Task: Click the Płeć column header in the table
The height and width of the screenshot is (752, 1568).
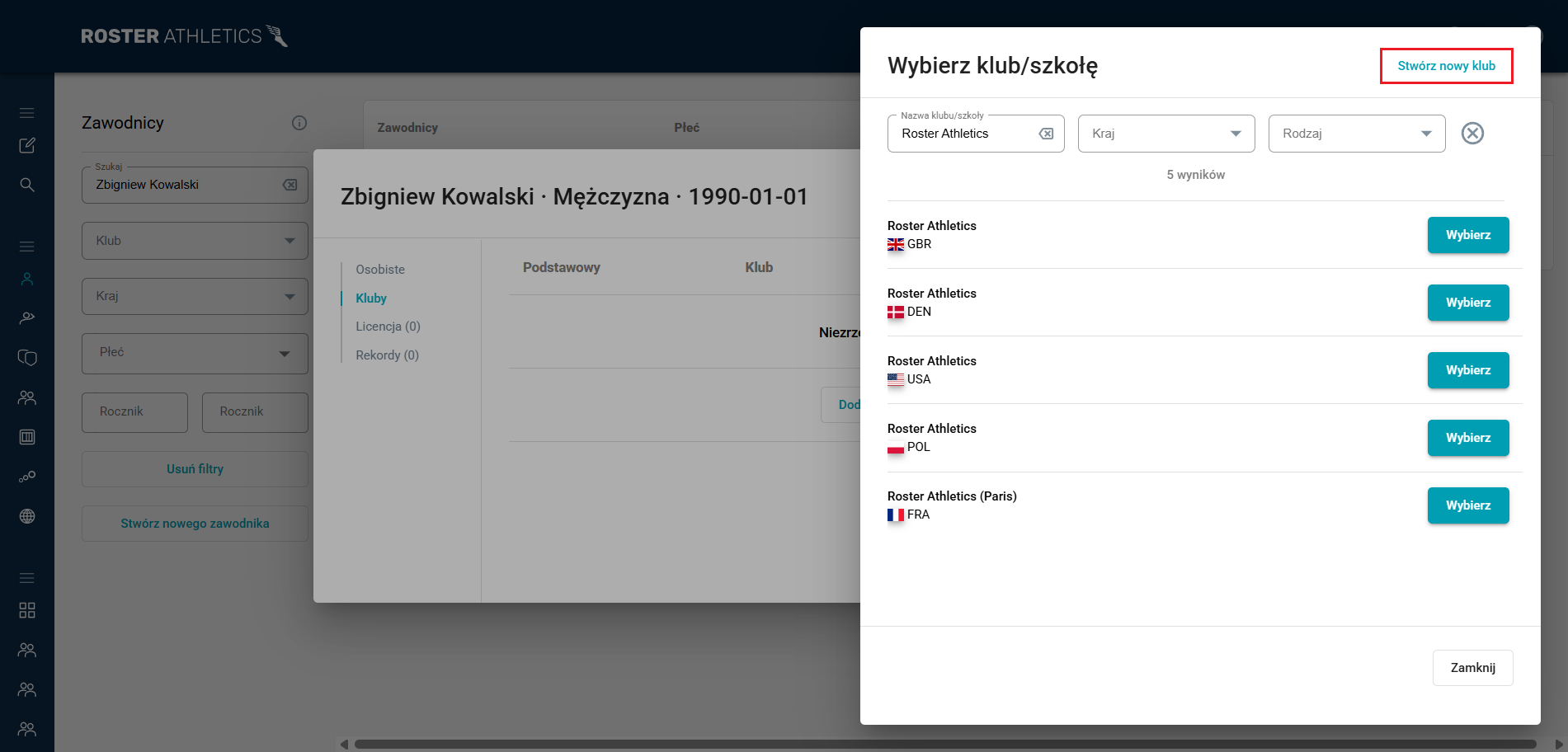Action: pos(686,128)
